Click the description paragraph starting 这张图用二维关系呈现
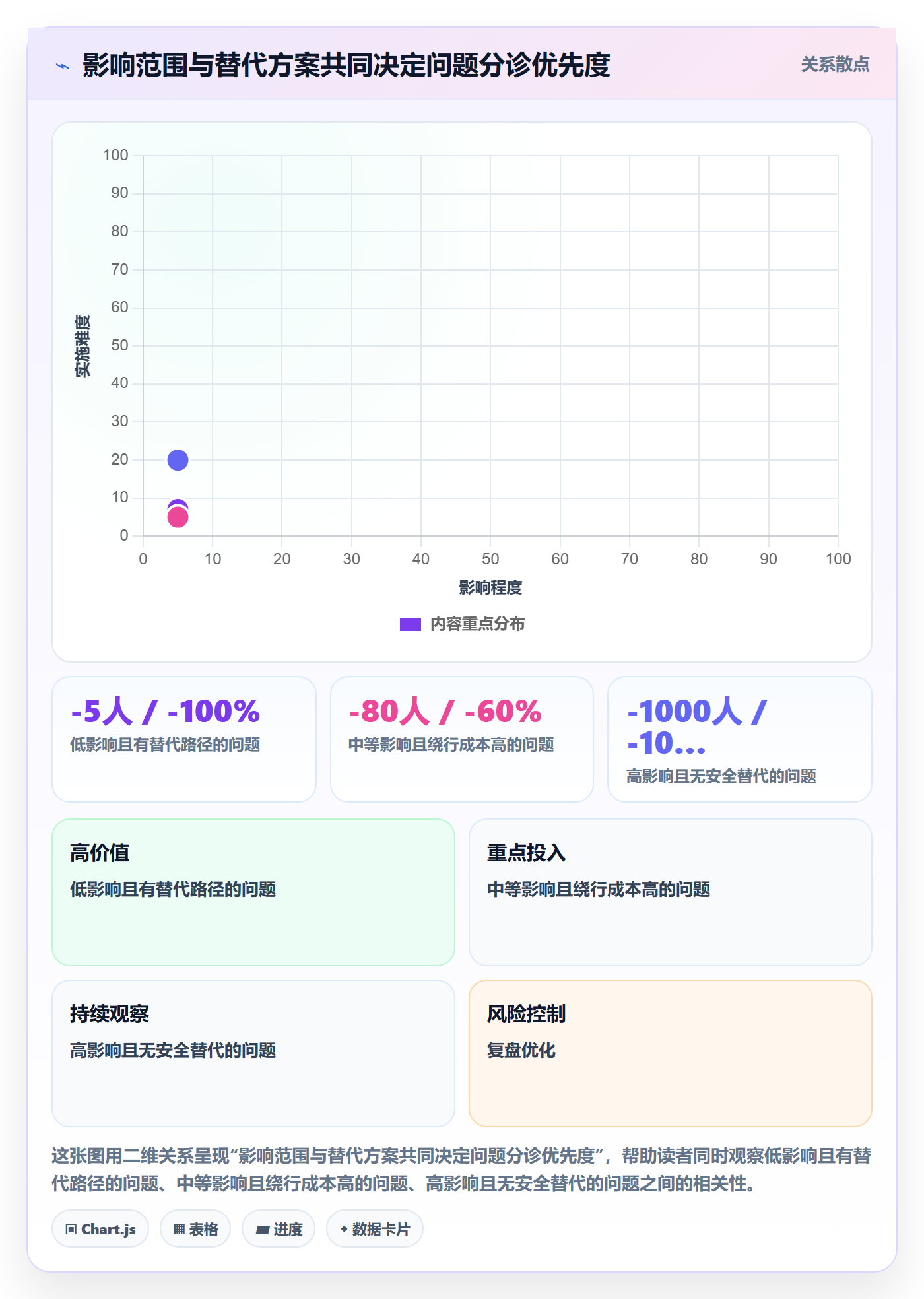924x1299 pixels. pyautogui.click(x=461, y=1170)
